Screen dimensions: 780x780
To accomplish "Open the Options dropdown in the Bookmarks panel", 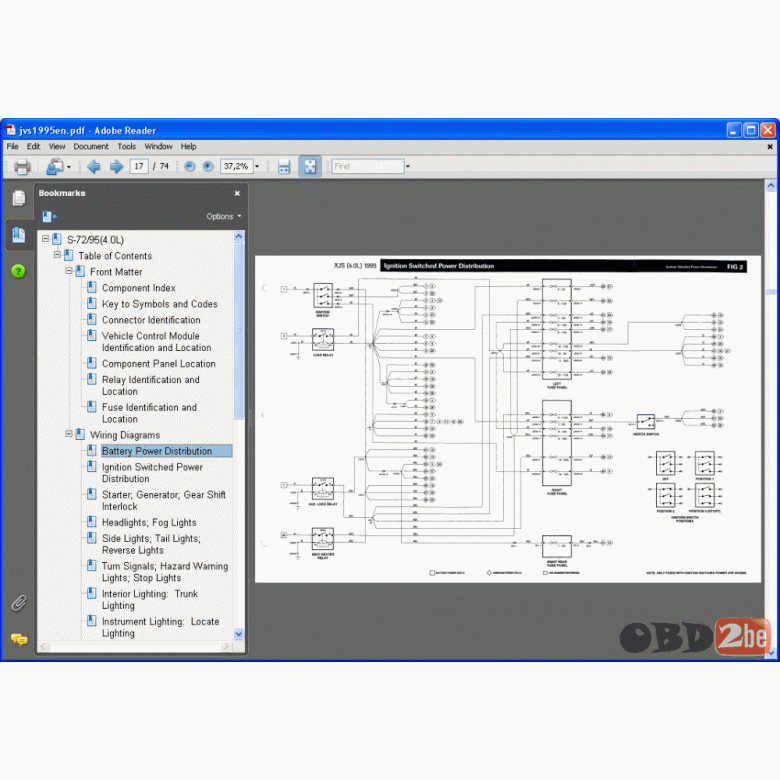I will [224, 216].
